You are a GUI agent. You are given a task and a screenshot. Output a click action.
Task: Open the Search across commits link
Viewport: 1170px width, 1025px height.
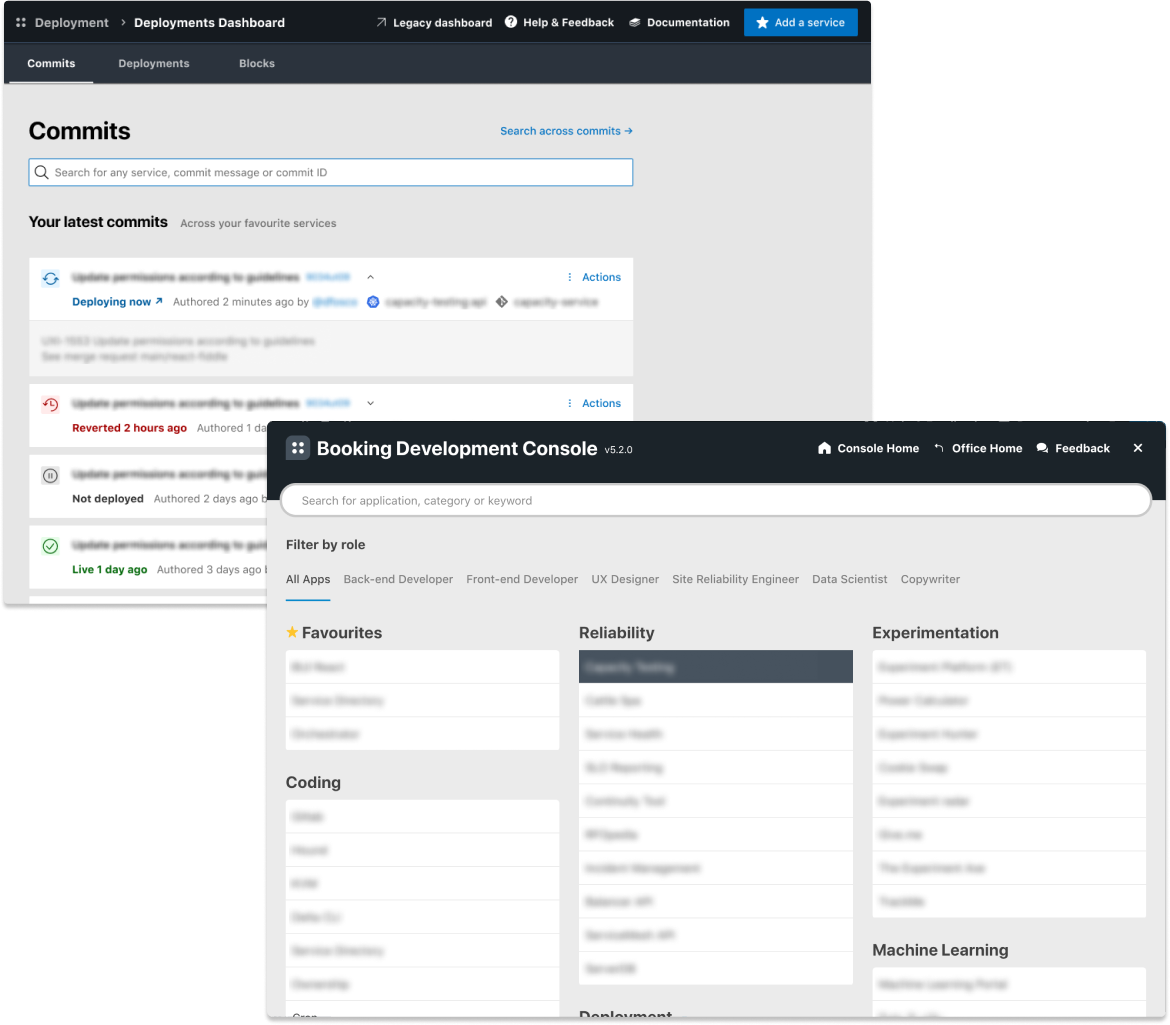point(566,131)
